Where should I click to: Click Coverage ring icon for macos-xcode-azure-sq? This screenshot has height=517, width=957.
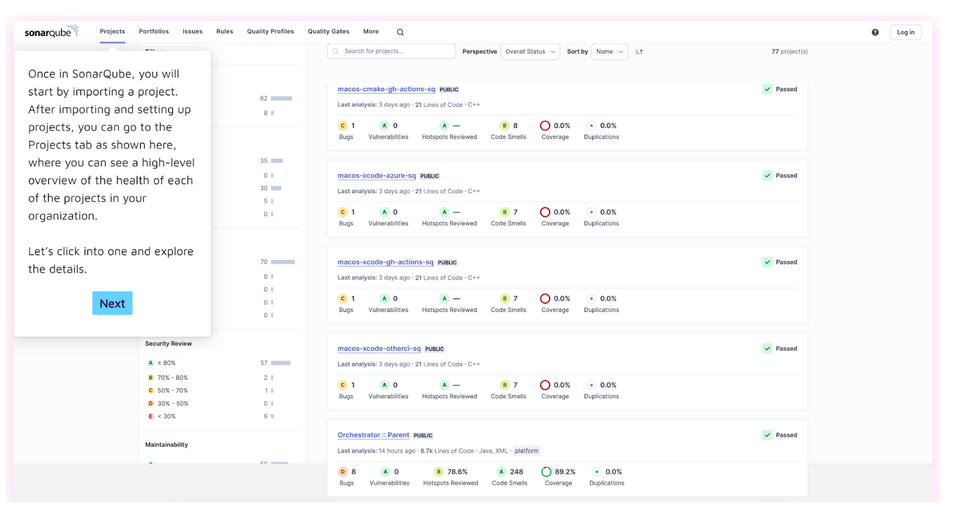545,212
